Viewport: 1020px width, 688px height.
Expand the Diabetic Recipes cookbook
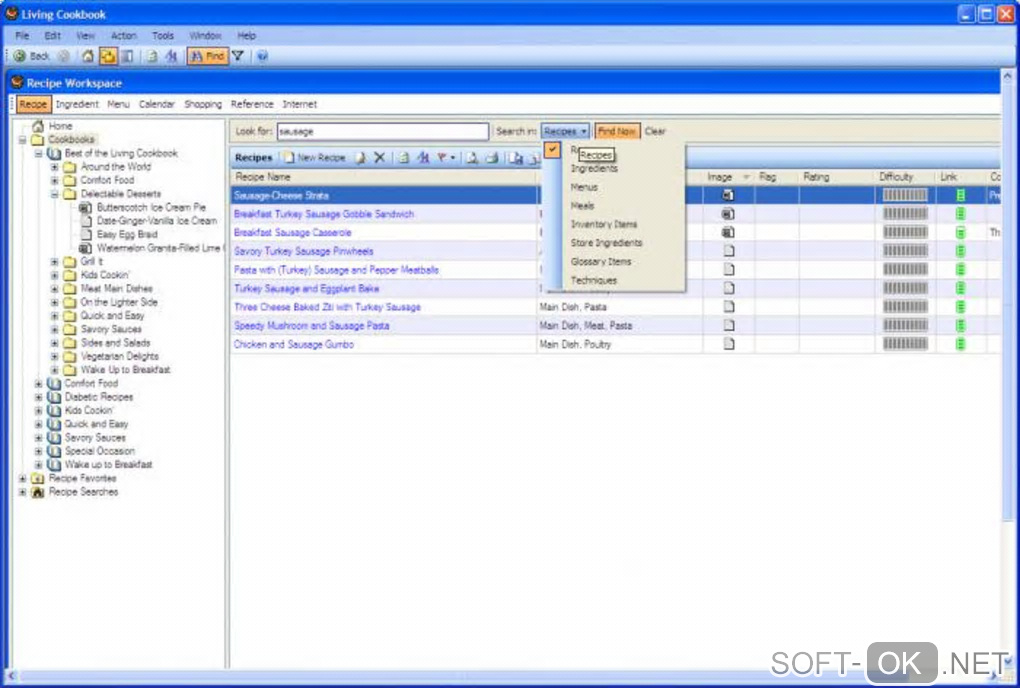[x=39, y=397]
